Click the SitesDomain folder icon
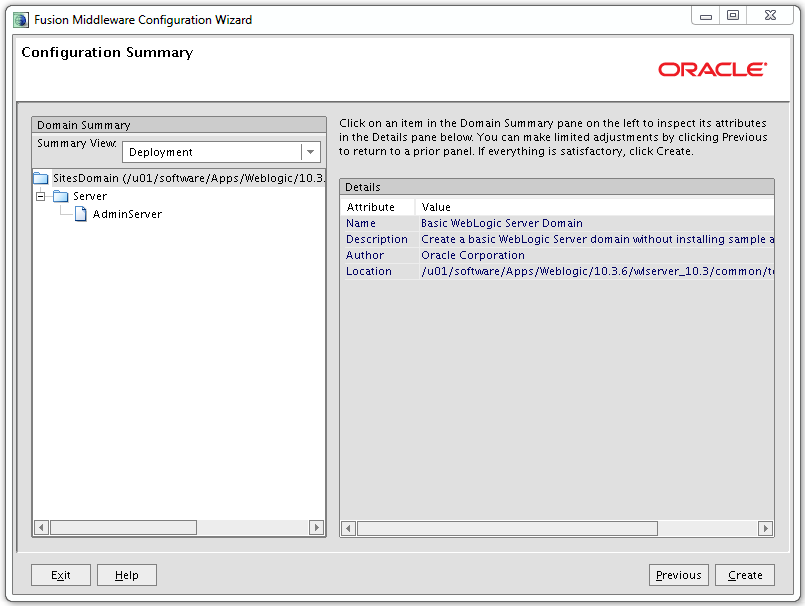The height and width of the screenshot is (606, 805). (41, 178)
